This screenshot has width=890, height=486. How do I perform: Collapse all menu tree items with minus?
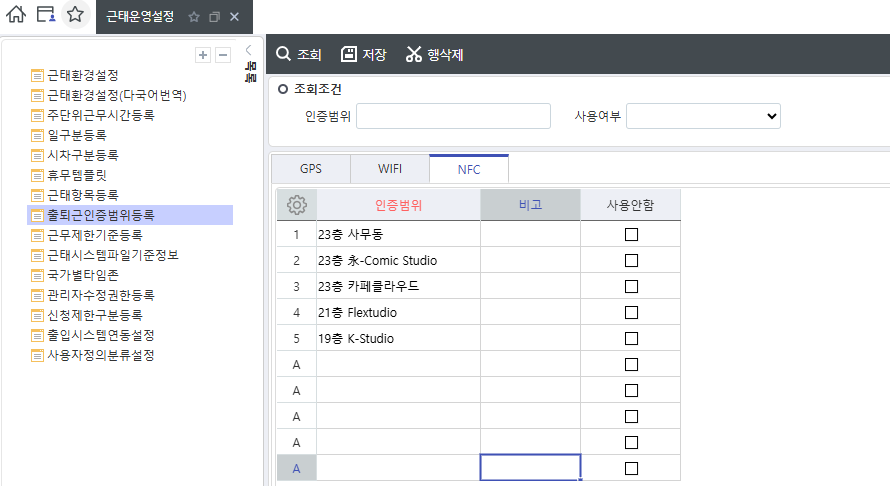(223, 55)
